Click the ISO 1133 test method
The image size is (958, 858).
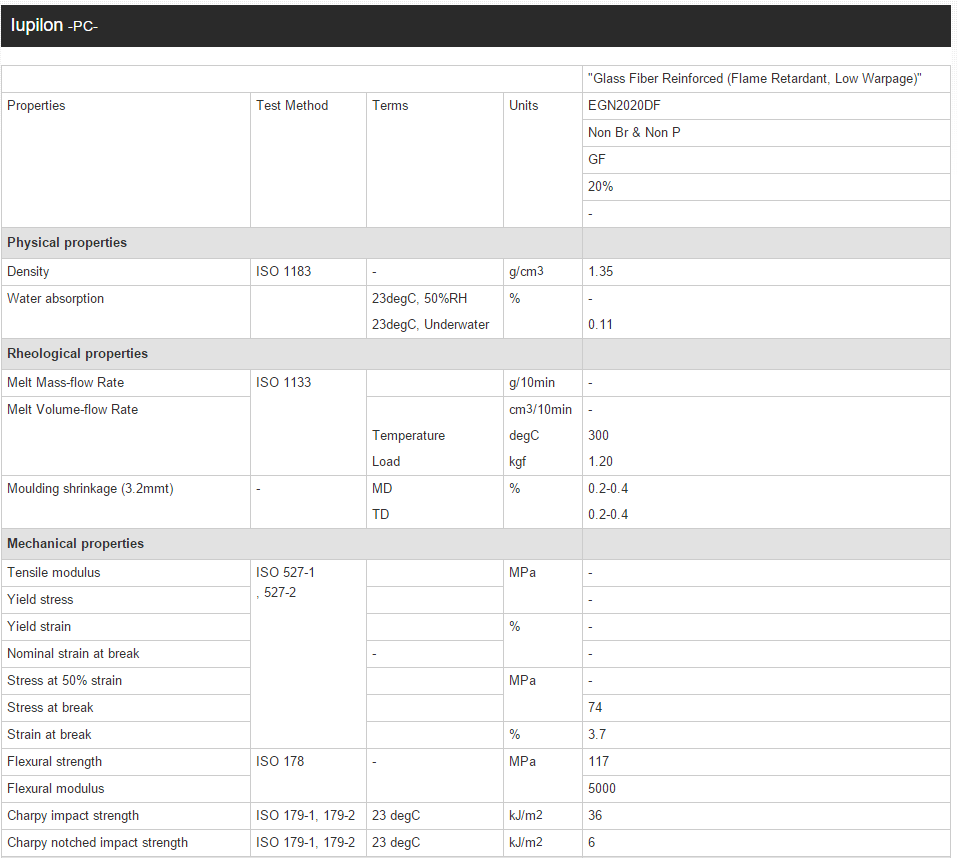point(283,383)
